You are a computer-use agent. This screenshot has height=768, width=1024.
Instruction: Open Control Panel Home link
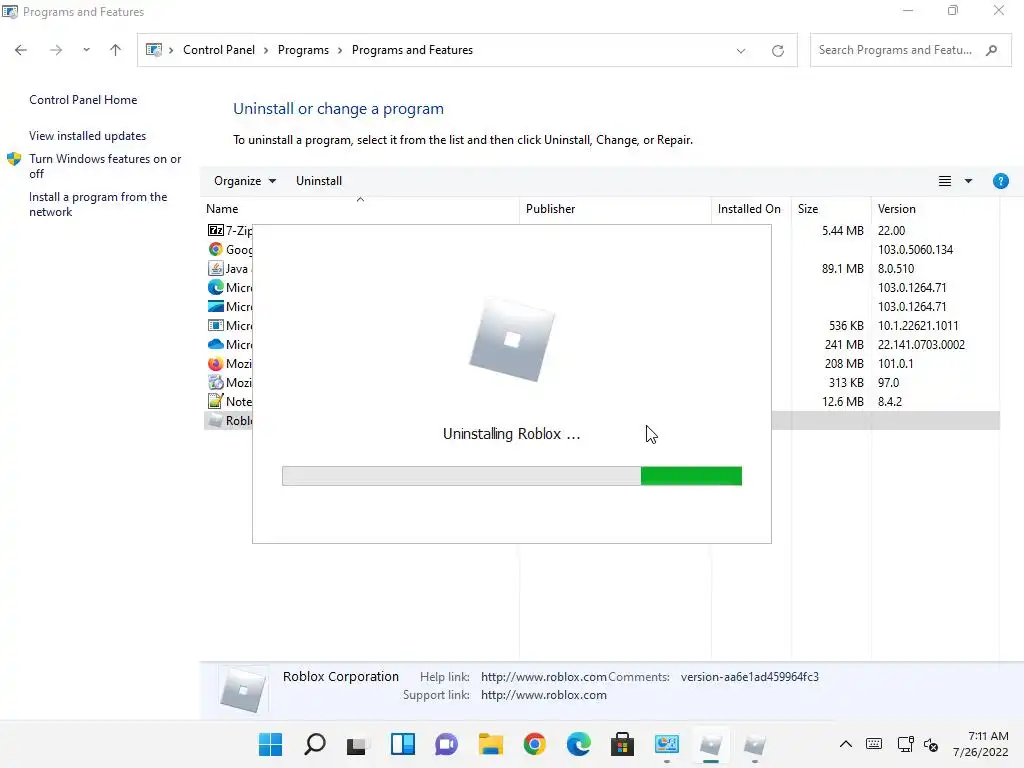(83, 100)
